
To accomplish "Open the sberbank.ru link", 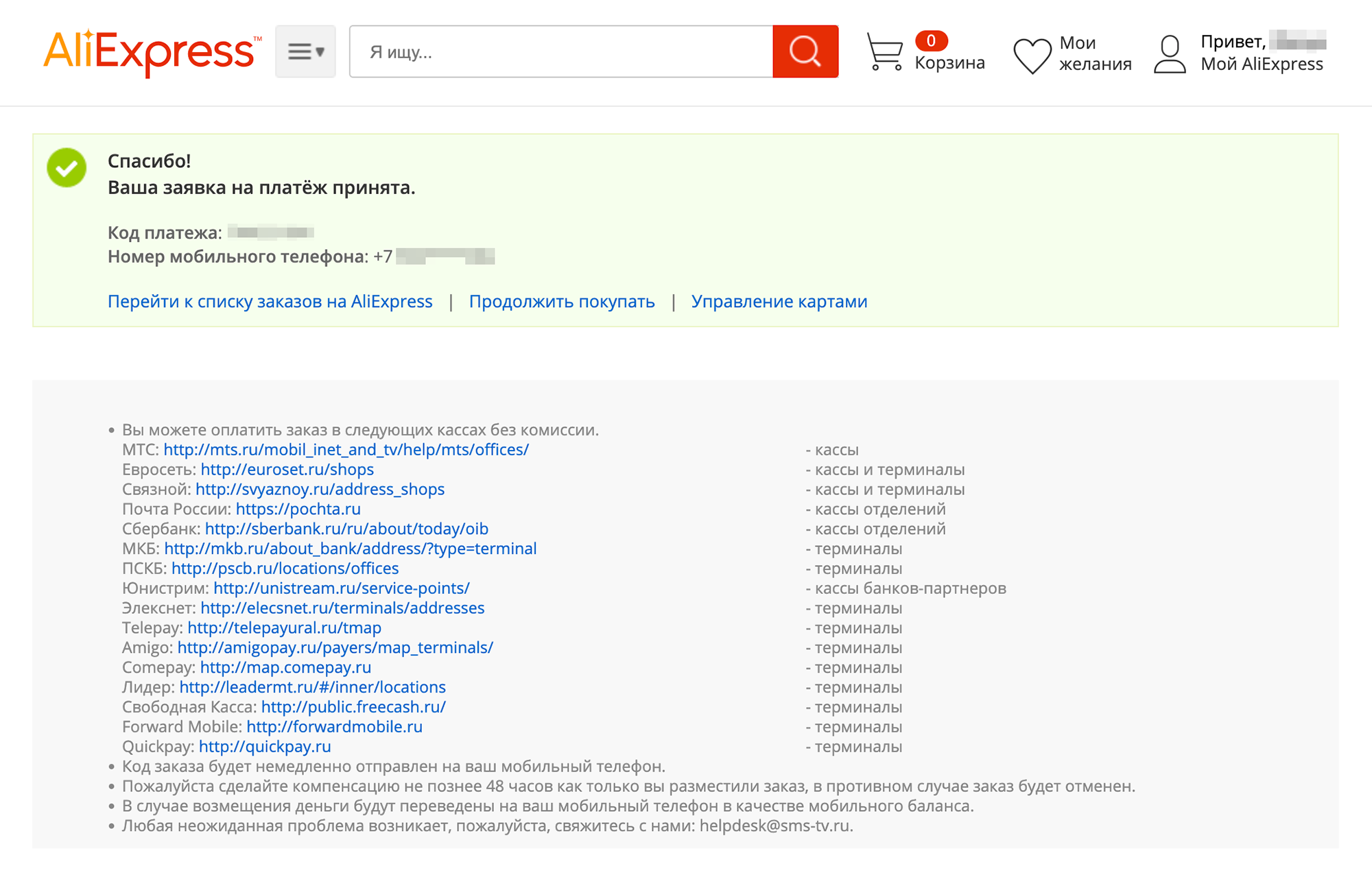I will [x=347, y=529].
